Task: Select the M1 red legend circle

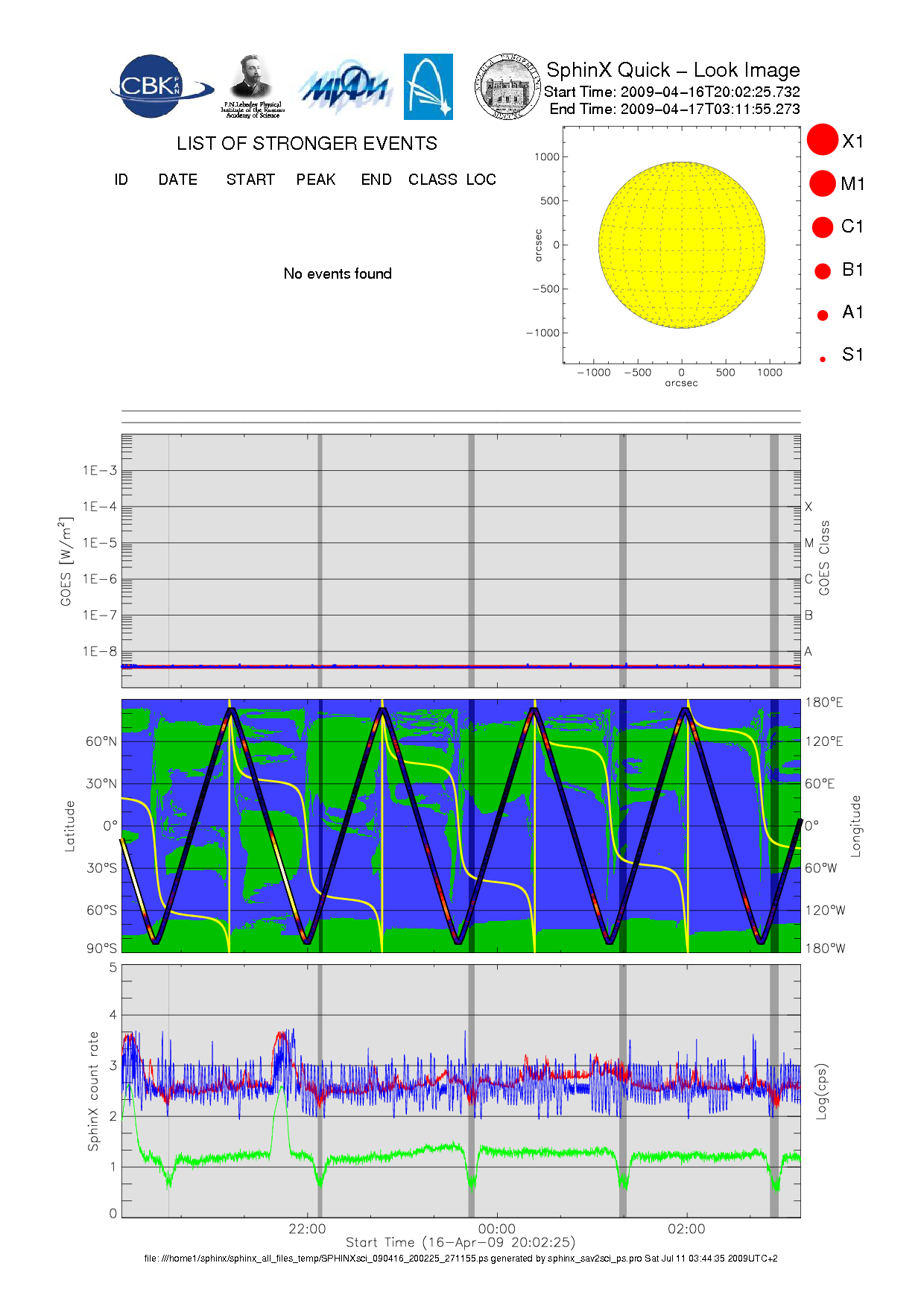Action: [823, 183]
